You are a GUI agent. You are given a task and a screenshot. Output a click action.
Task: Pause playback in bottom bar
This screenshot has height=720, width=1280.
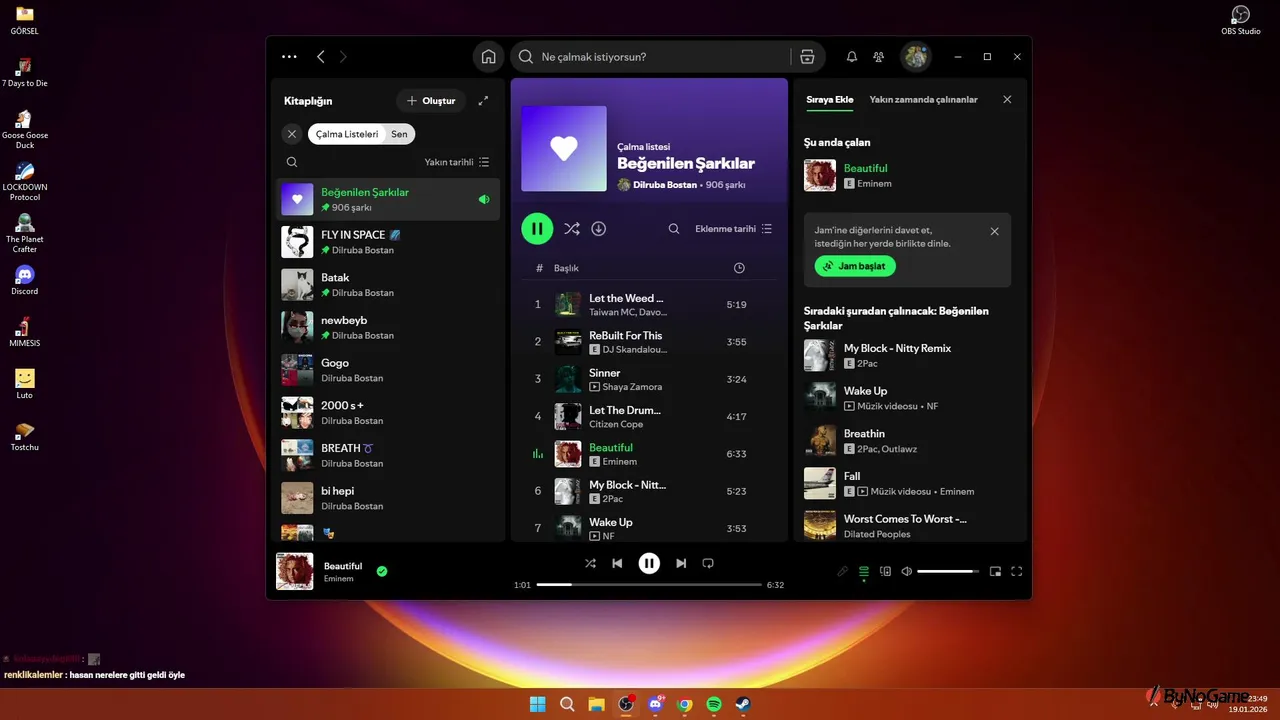[x=649, y=563]
